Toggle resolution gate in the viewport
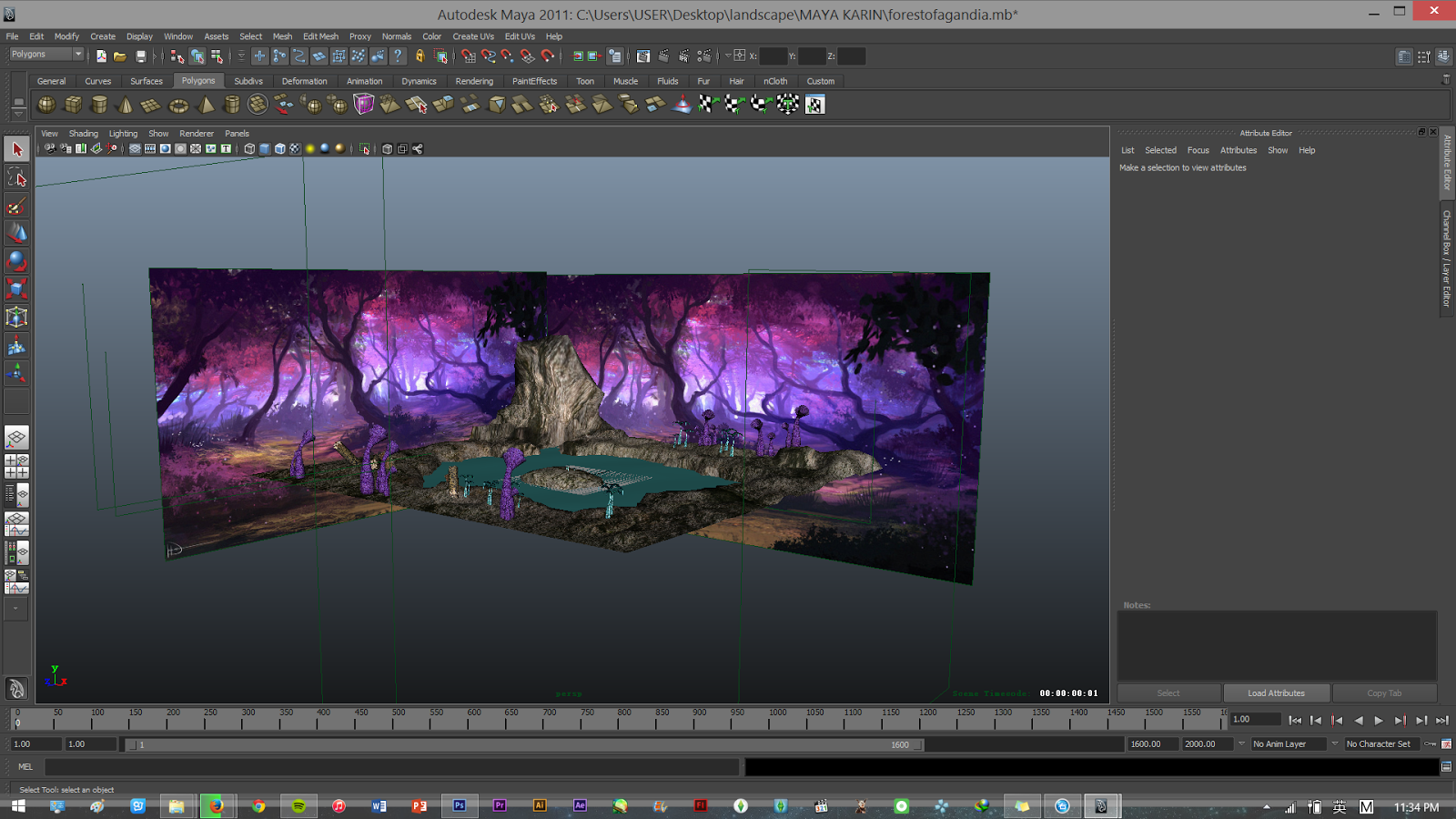The height and width of the screenshot is (819, 1456). click(166, 147)
